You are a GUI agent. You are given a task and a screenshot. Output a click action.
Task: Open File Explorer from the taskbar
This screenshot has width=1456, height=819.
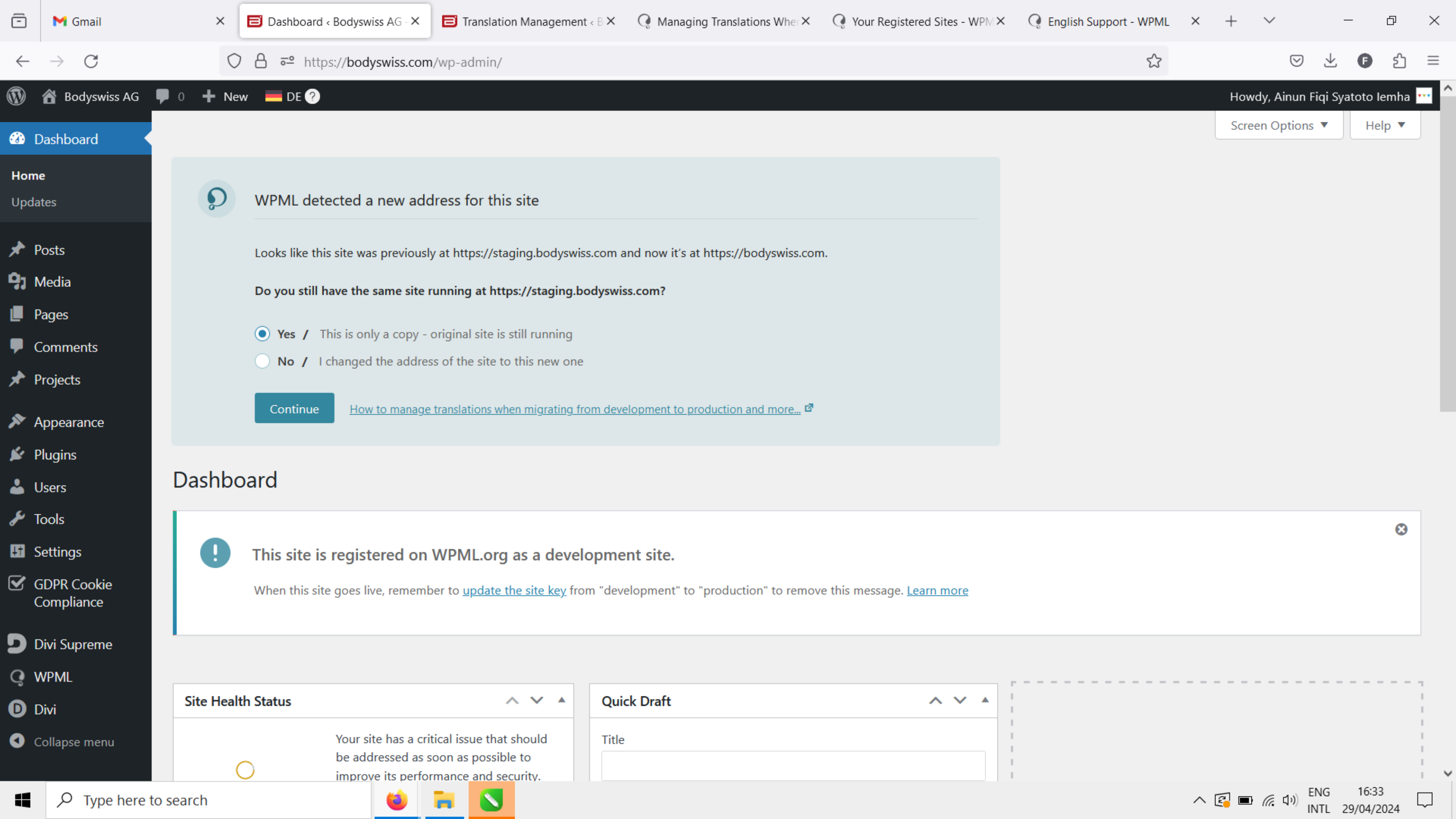click(x=444, y=800)
